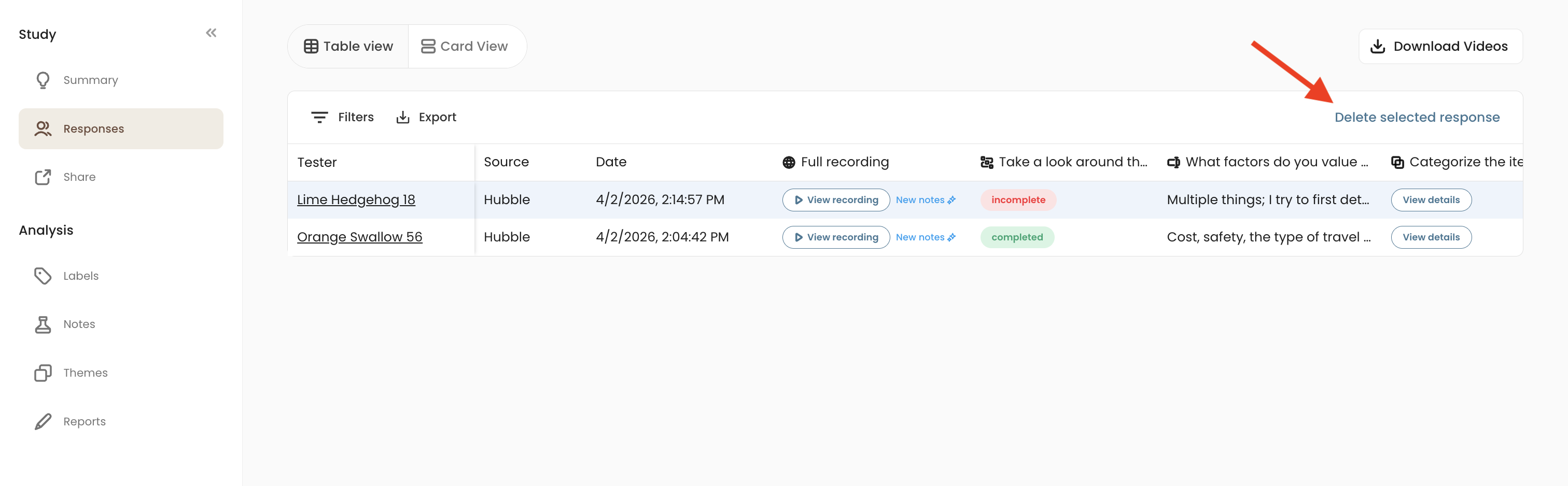Click Hubble source in Orange Swallow row
This screenshot has height=486, width=1568.
[507, 237]
